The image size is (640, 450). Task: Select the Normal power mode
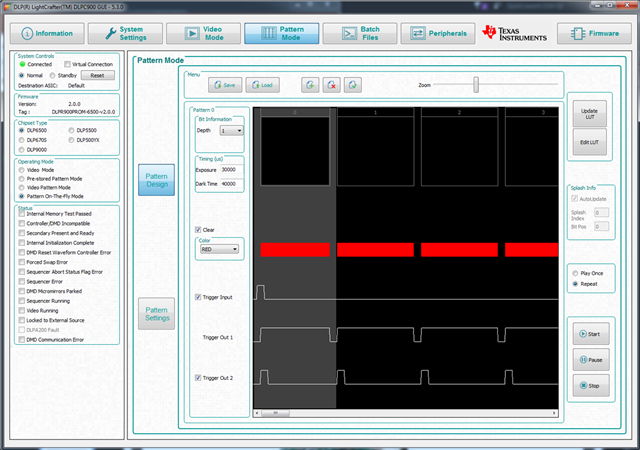coord(22,75)
